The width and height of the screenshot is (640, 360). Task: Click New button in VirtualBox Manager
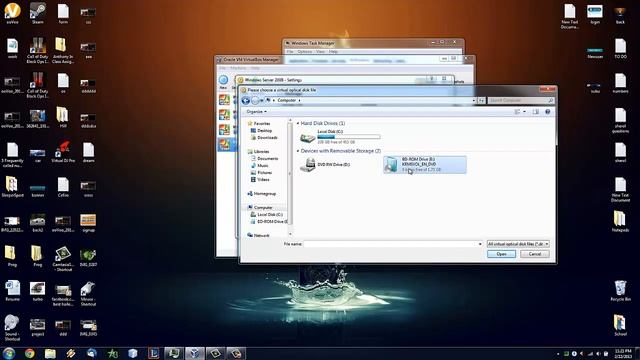coord(223,82)
